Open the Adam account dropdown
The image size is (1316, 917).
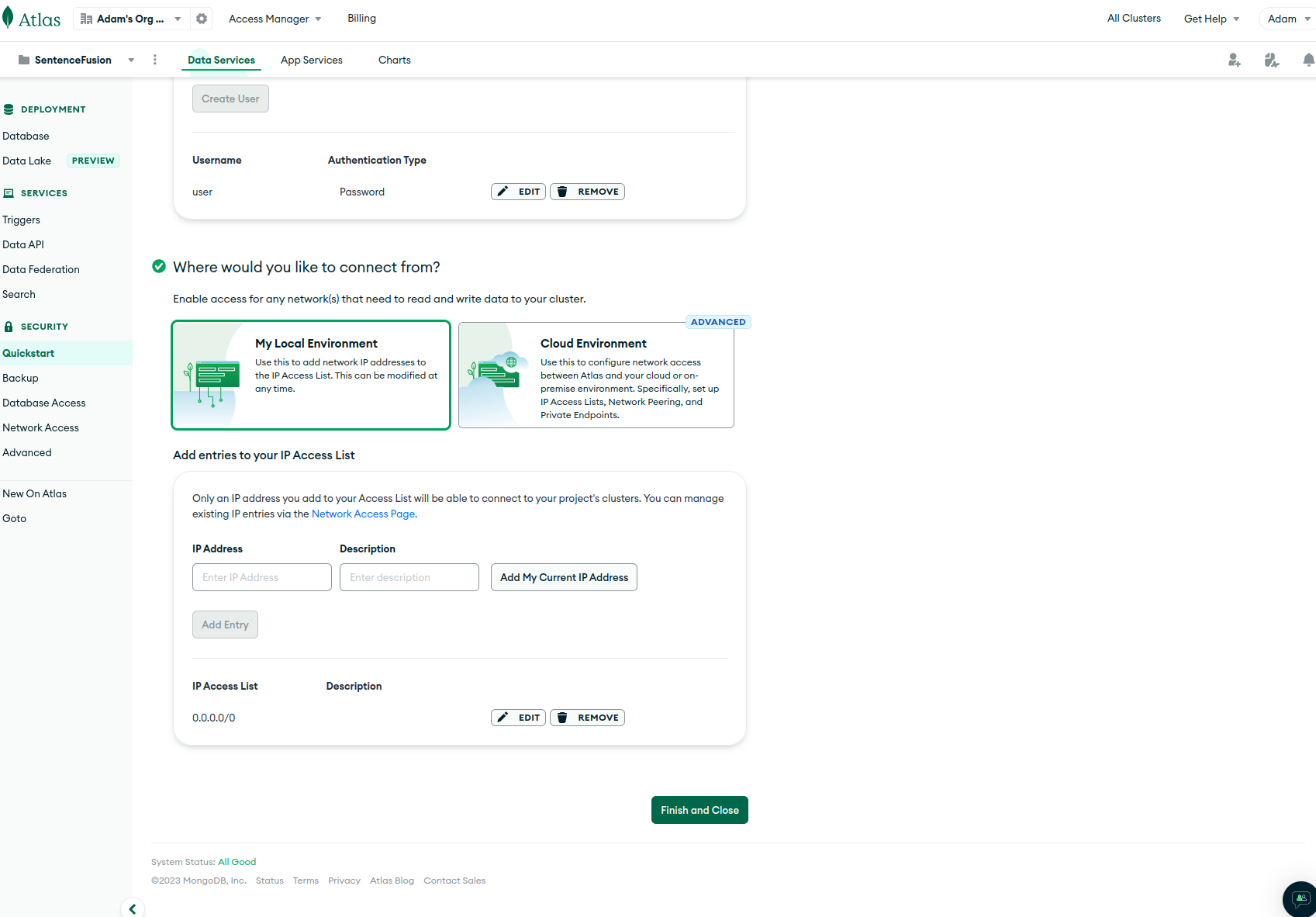pyautogui.click(x=1289, y=19)
